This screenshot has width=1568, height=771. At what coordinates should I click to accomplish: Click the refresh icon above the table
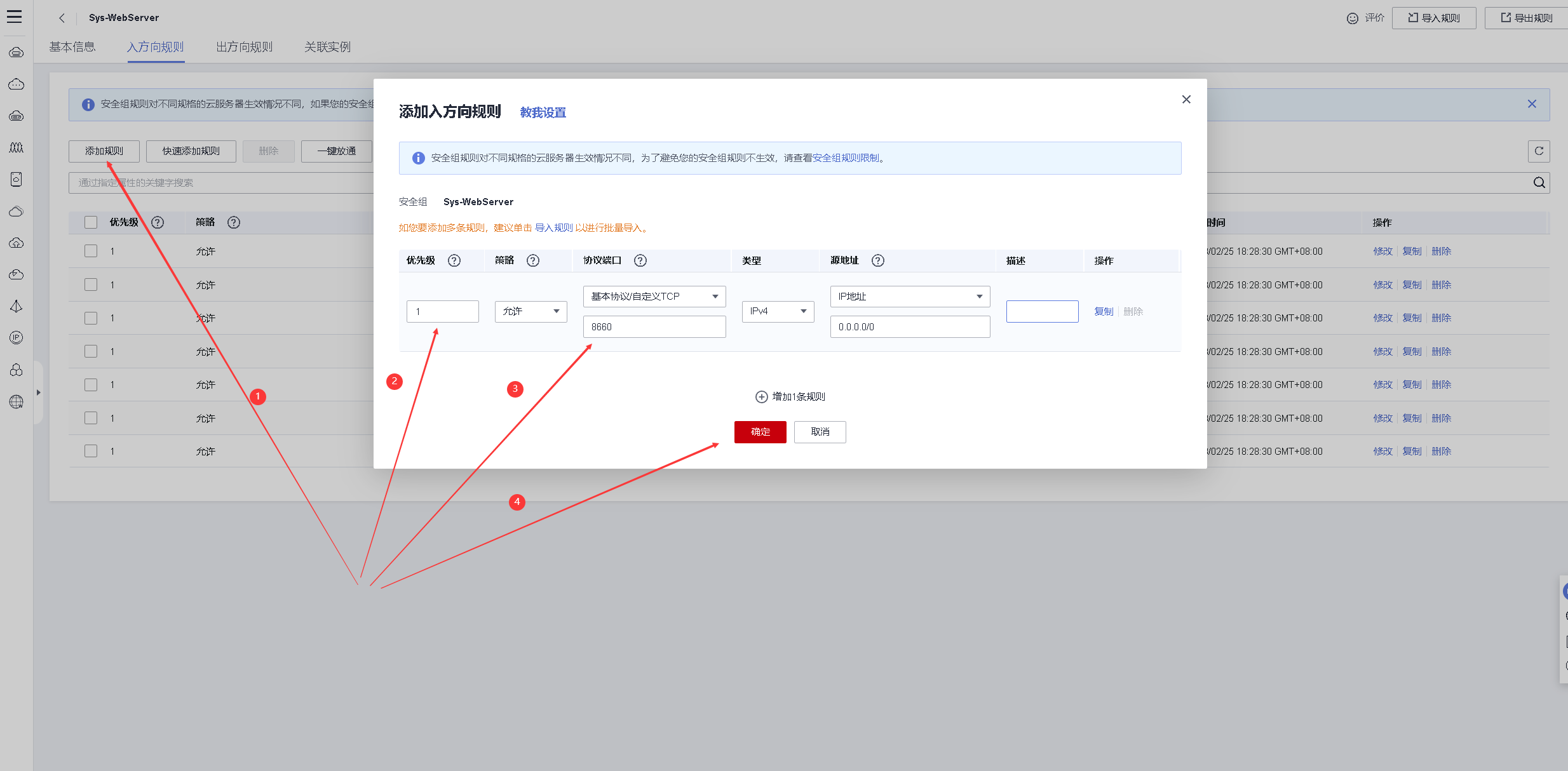[1538, 151]
